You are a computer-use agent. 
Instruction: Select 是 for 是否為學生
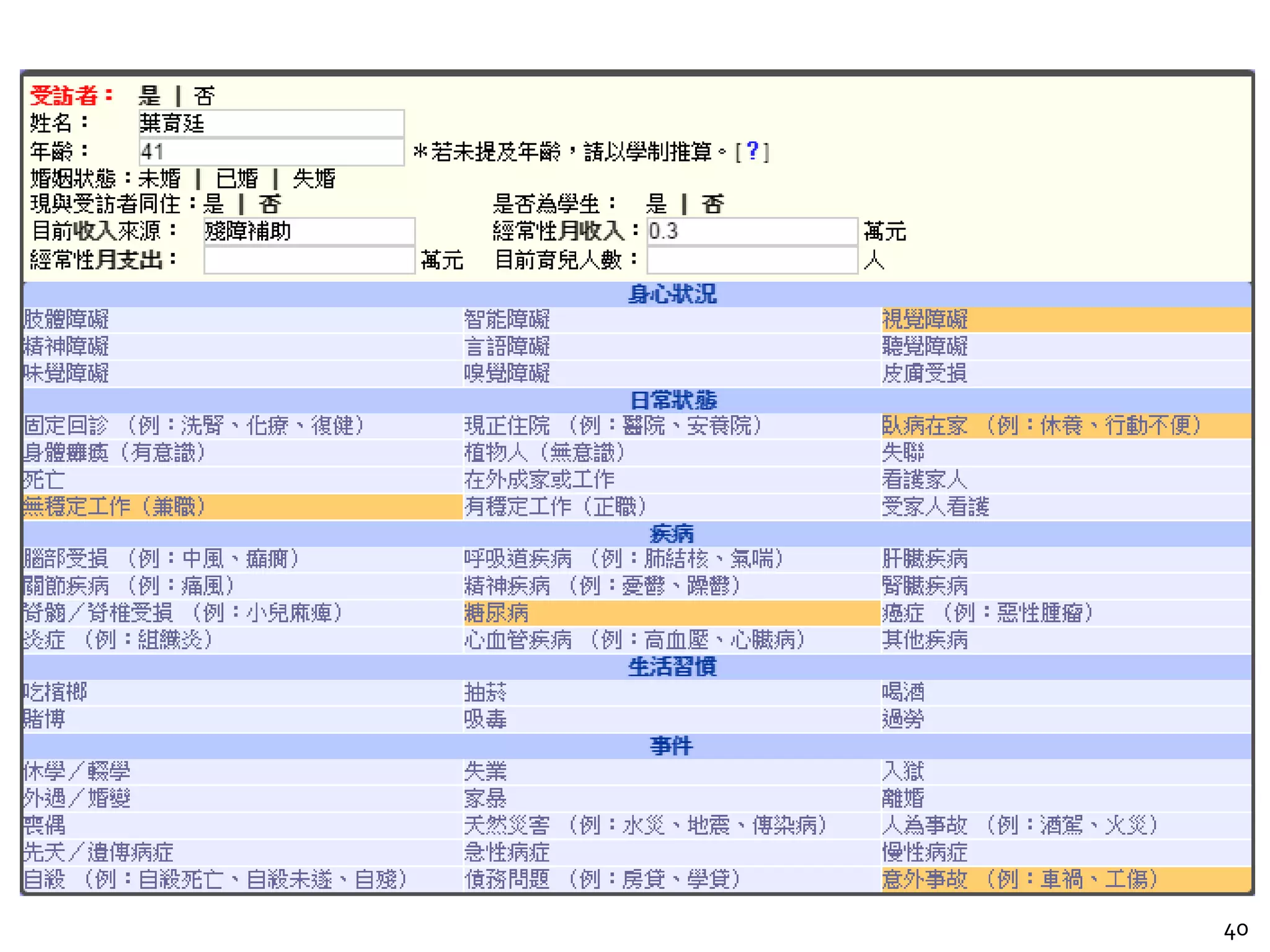point(656,204)
